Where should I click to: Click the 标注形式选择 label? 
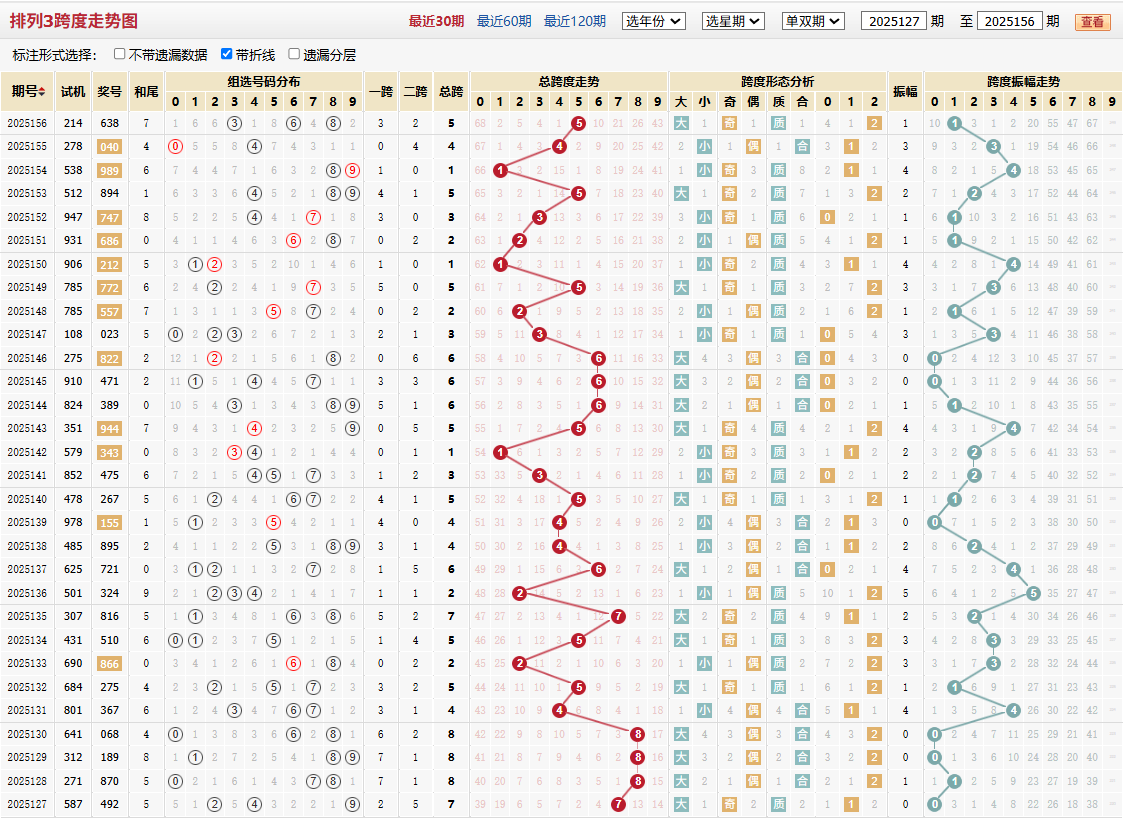(x=54, y=55)
